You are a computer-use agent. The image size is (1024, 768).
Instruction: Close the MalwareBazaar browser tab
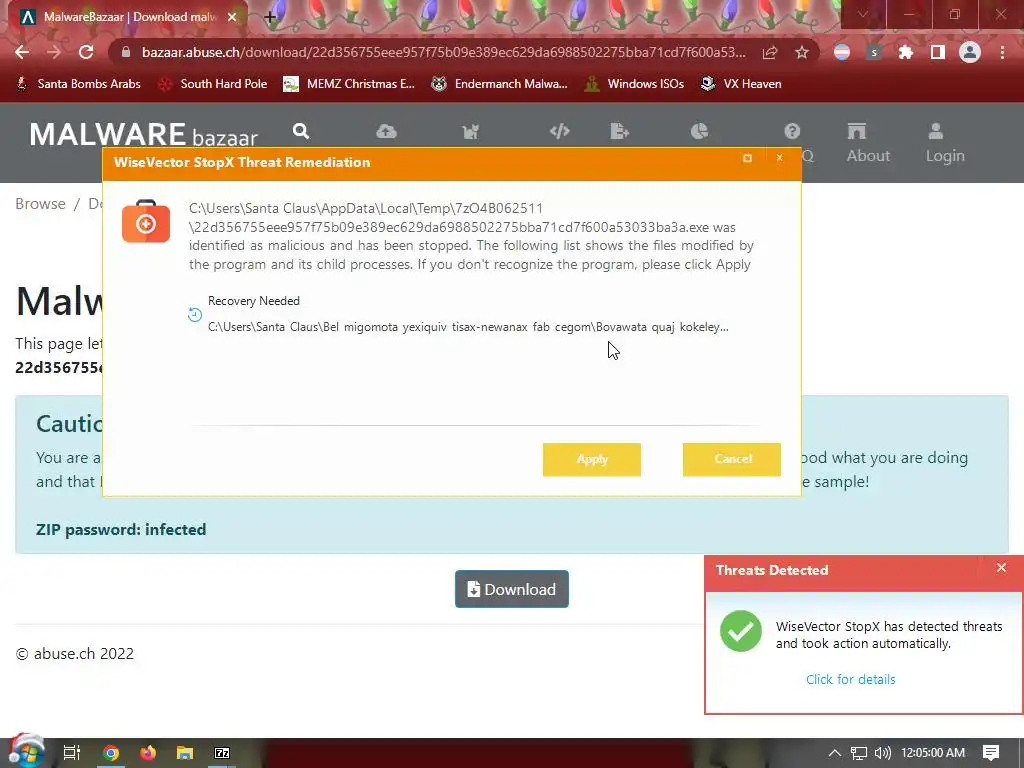click(232, 17)
